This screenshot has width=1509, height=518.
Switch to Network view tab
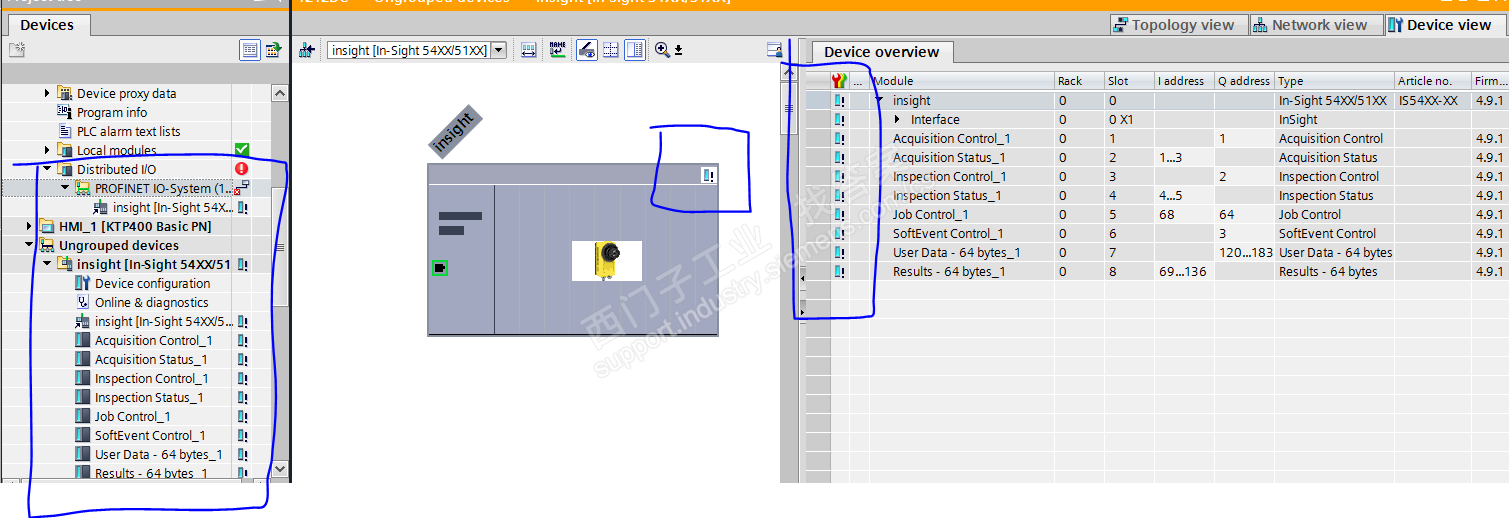pos(1315,25)
